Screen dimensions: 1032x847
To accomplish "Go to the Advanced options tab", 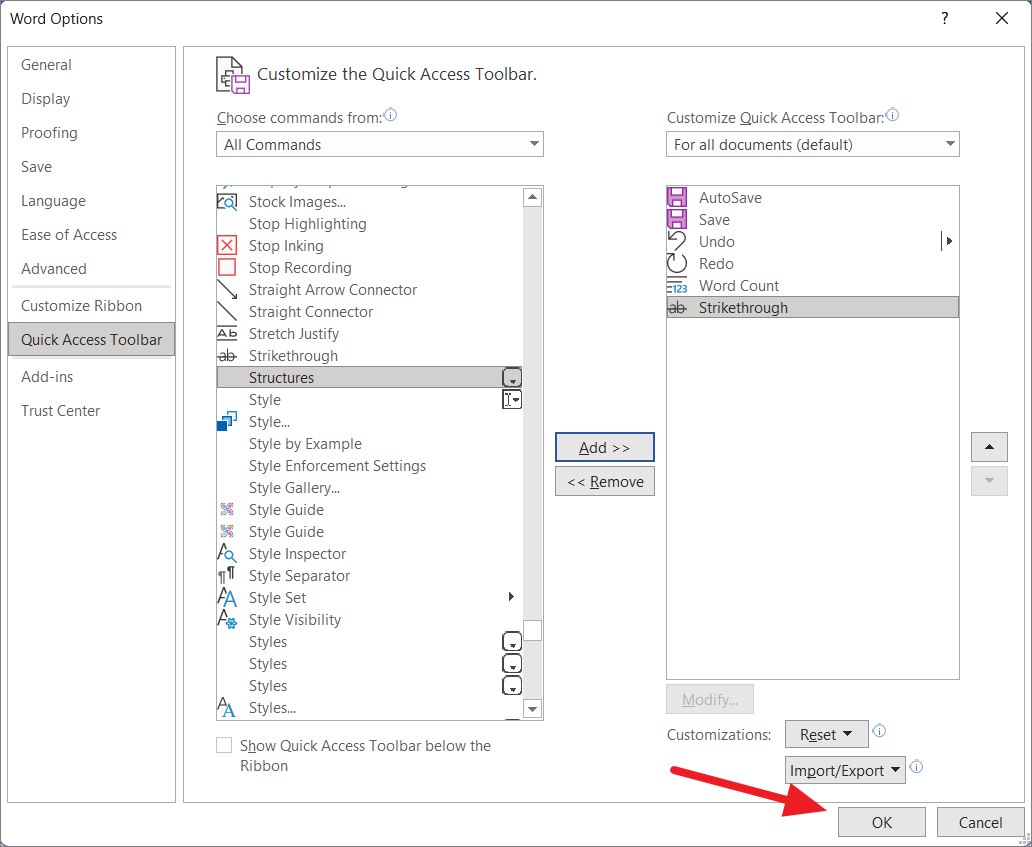I will point(54,269).
